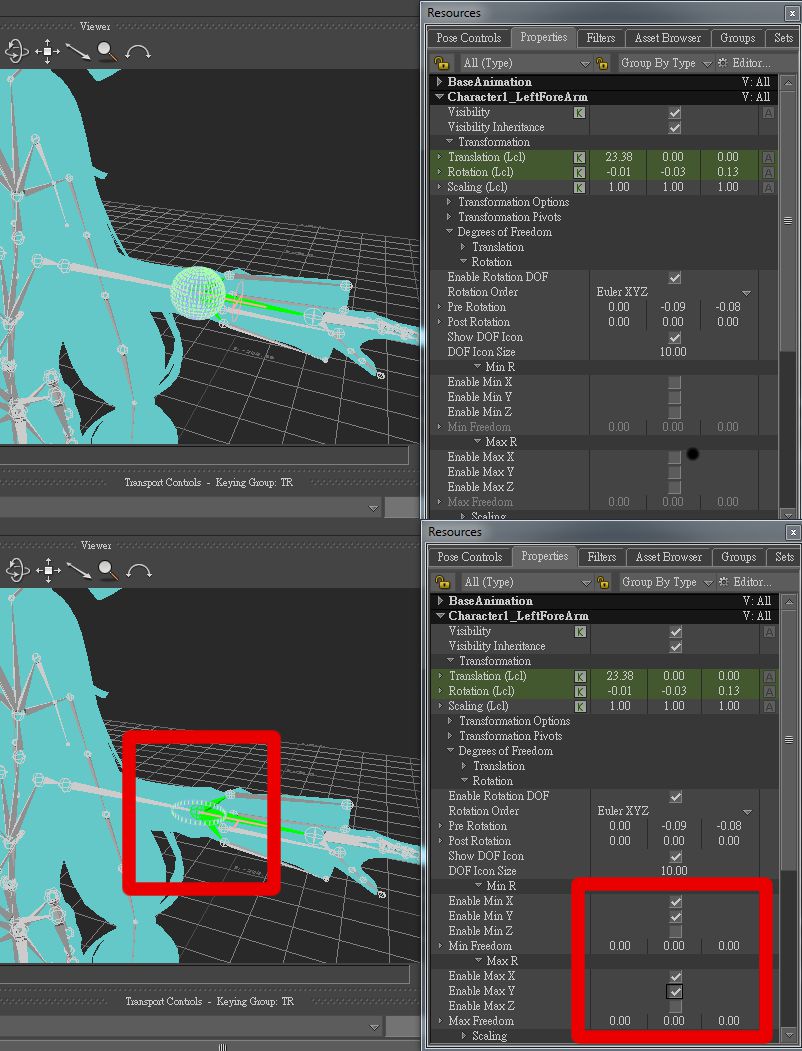Click the K key icon for Scaling (Lcl), upper panel
The height and width of the screenshot is (1051, 802).
579,188
